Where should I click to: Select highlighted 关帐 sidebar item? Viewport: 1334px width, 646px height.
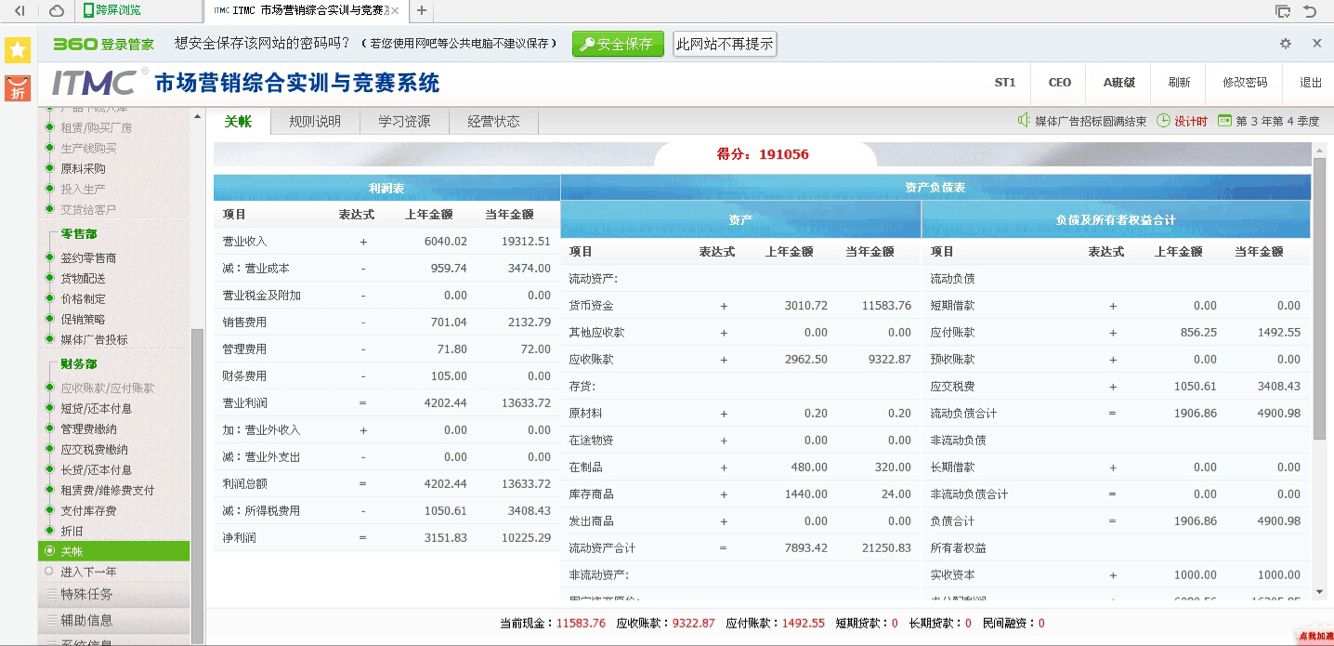click(113, 551)
